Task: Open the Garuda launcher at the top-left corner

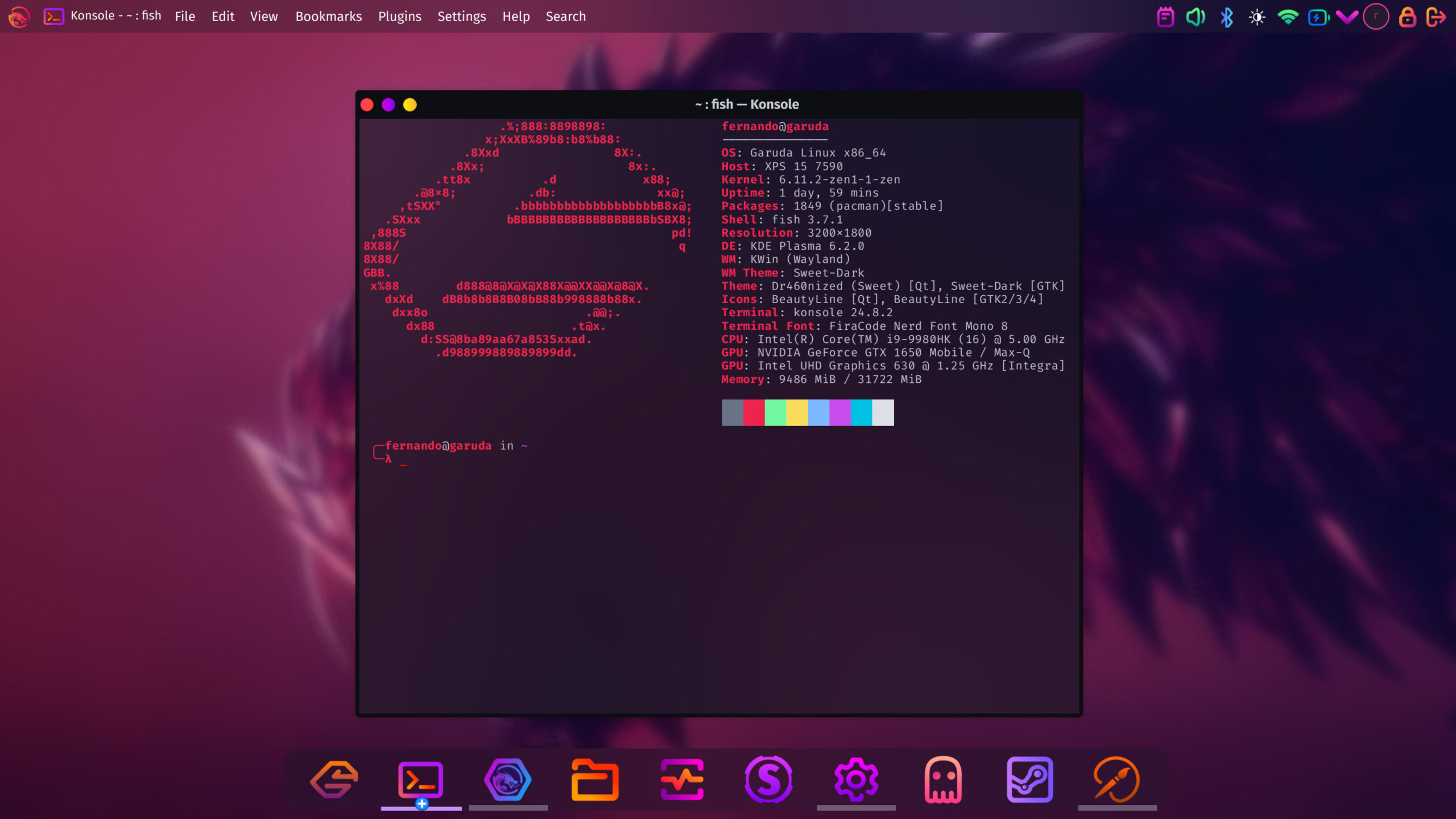Action: 19,16
